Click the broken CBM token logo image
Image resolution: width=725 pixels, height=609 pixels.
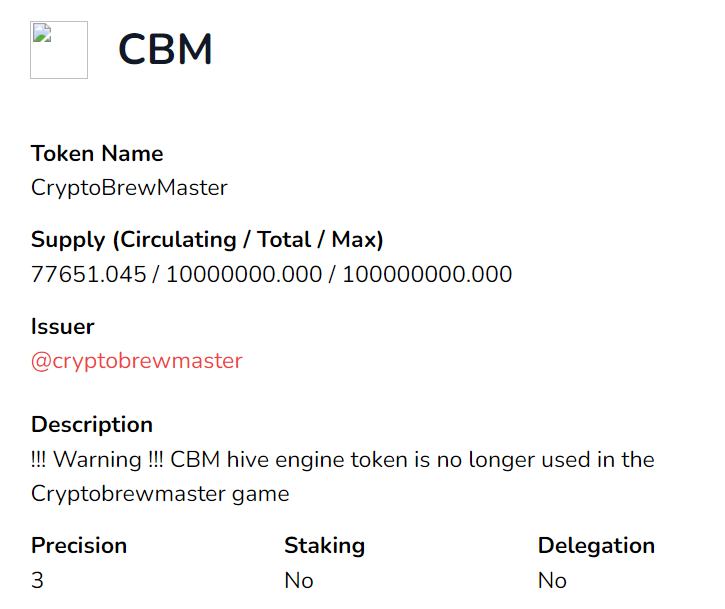(59, 50)
